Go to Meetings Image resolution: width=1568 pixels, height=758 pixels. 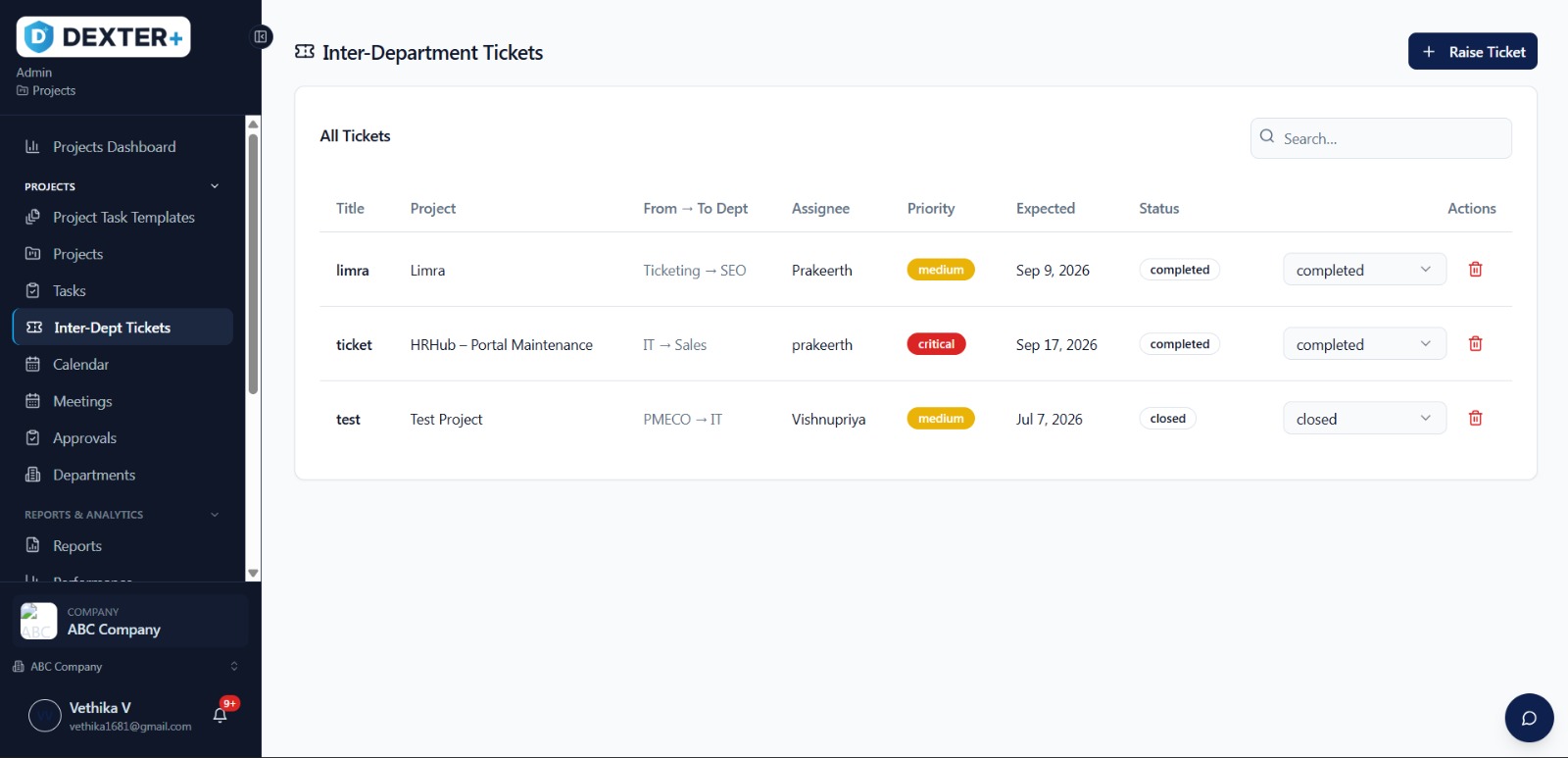pyautogui.click(x=122, y=401)
